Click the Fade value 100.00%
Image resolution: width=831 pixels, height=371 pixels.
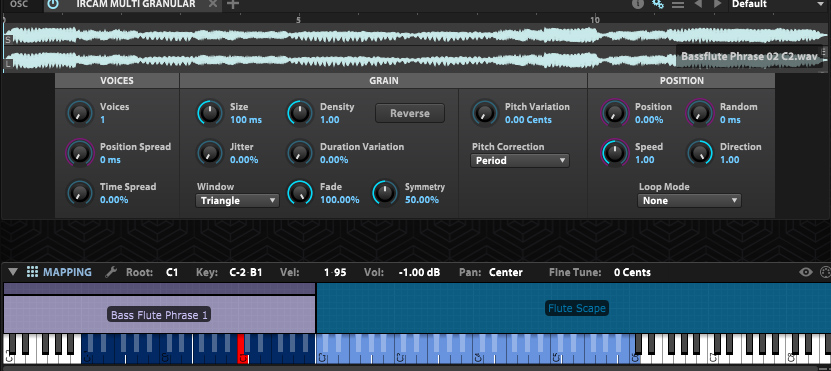click(x=340, y=200)
